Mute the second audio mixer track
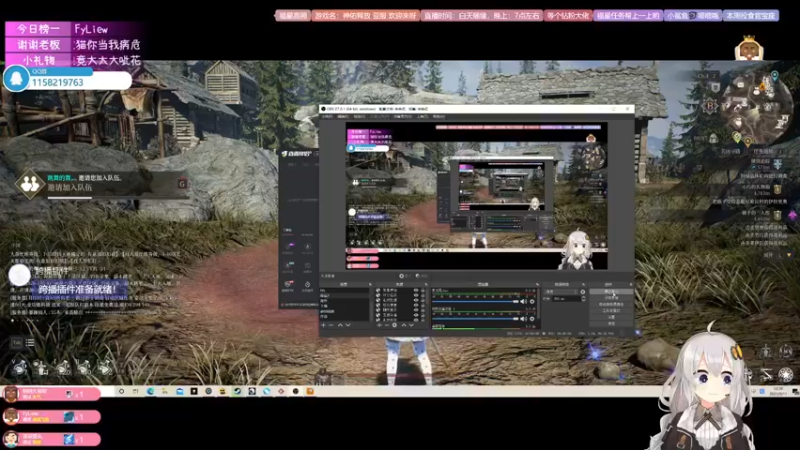The width and height of the screenshot is (800, 450). (523, 319)
